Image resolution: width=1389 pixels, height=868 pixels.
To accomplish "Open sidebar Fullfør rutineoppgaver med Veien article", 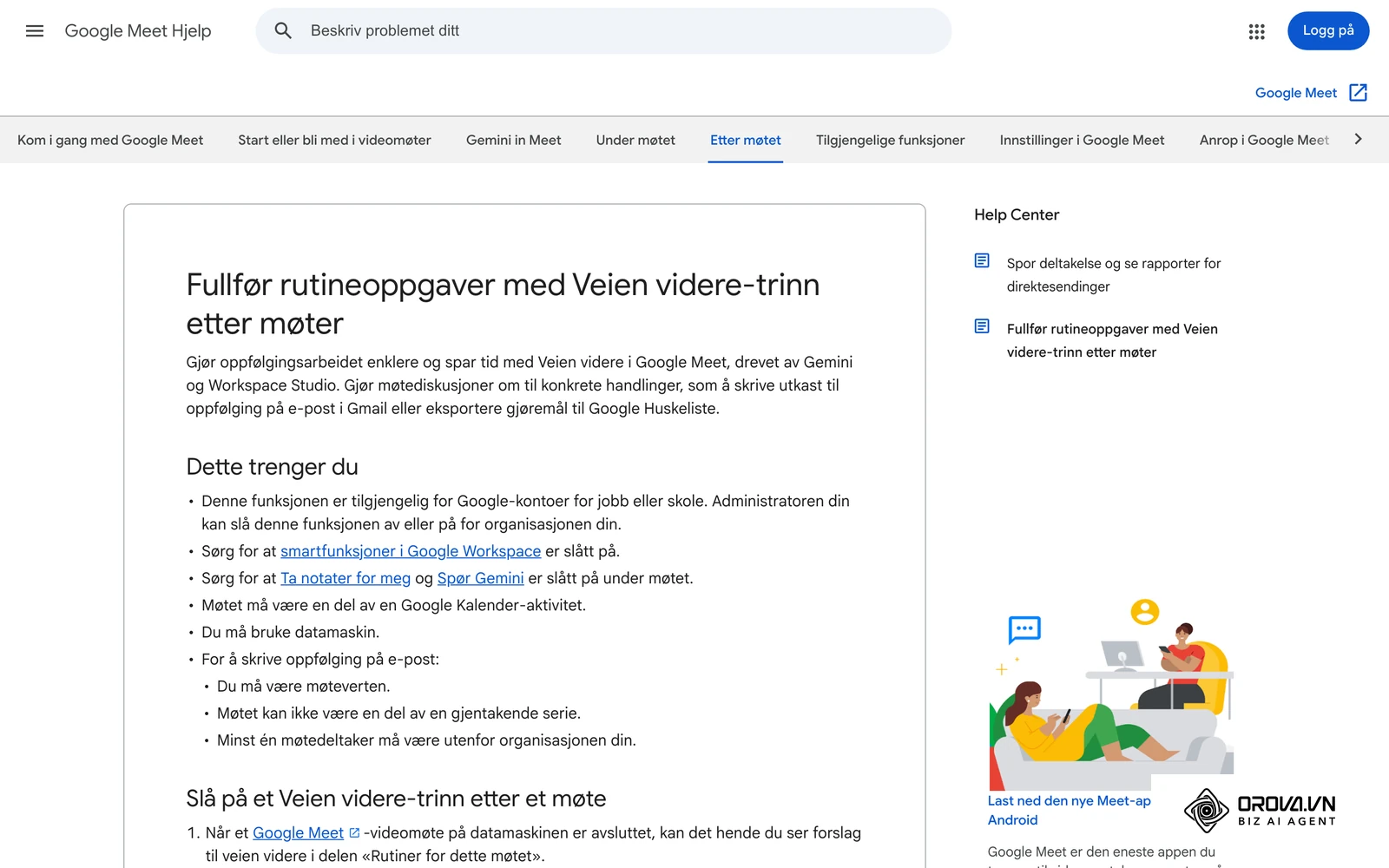I will (x=1112, y=340).
